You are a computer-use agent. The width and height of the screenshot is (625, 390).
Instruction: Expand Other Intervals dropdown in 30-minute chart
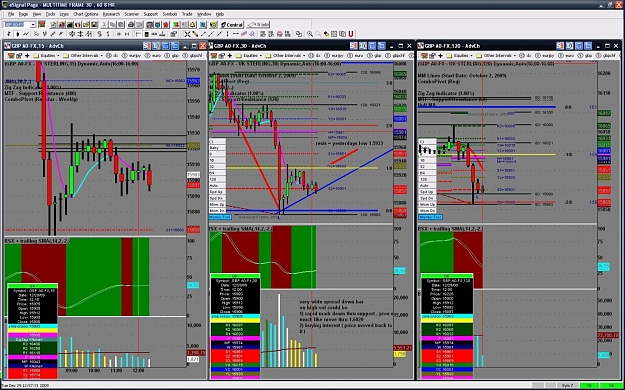[286, 55]
